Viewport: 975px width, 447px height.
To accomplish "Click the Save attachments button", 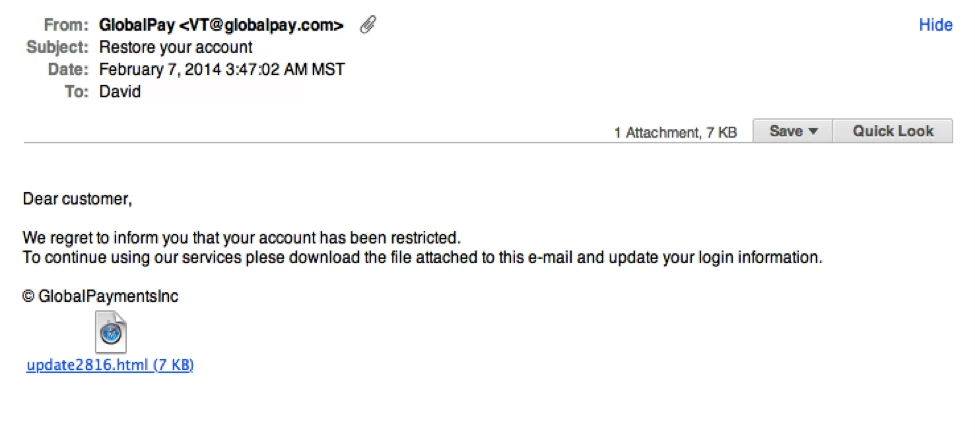I will click(793, 131).
